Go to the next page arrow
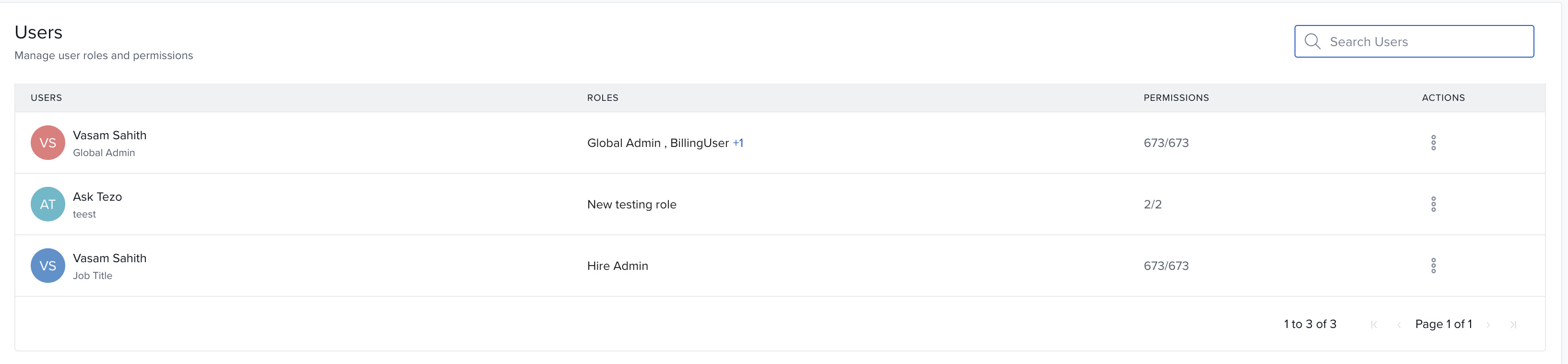The width and height of the screenshot is (1568, 364). click(x=1488, y=324)
